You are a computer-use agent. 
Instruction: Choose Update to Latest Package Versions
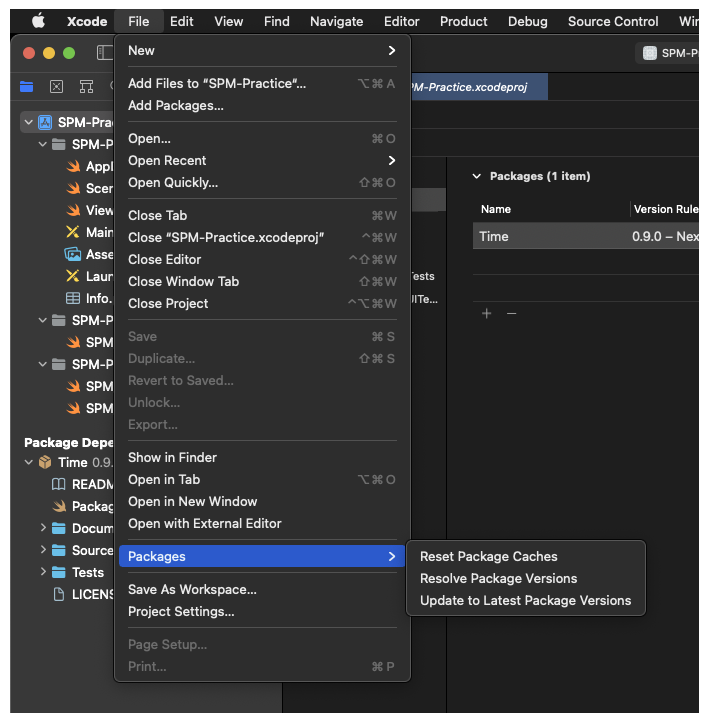click(526, 600)
